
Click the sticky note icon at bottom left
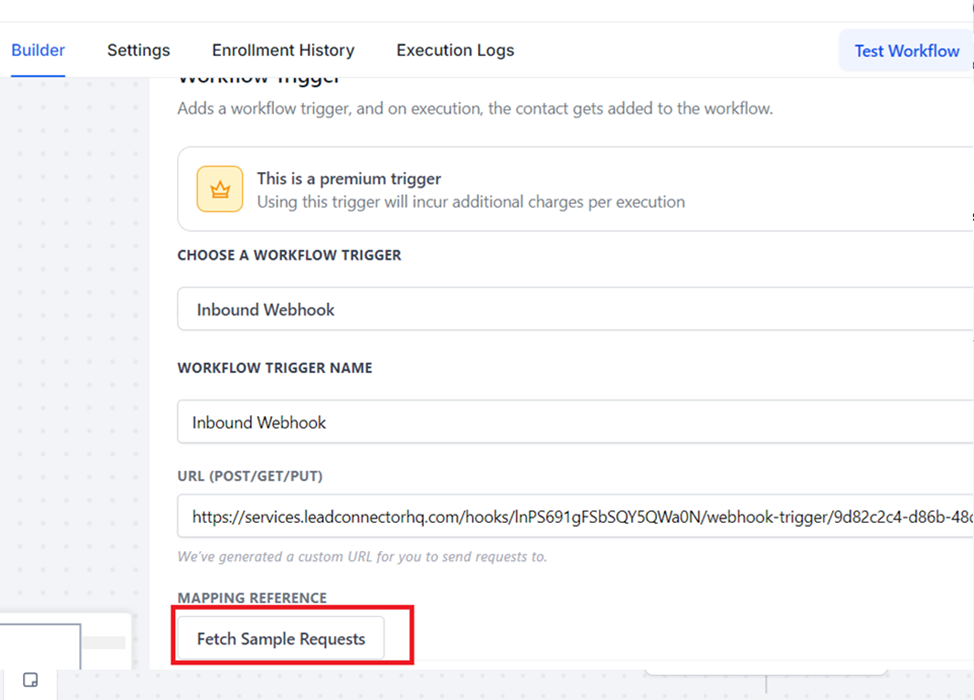(30, 681)
